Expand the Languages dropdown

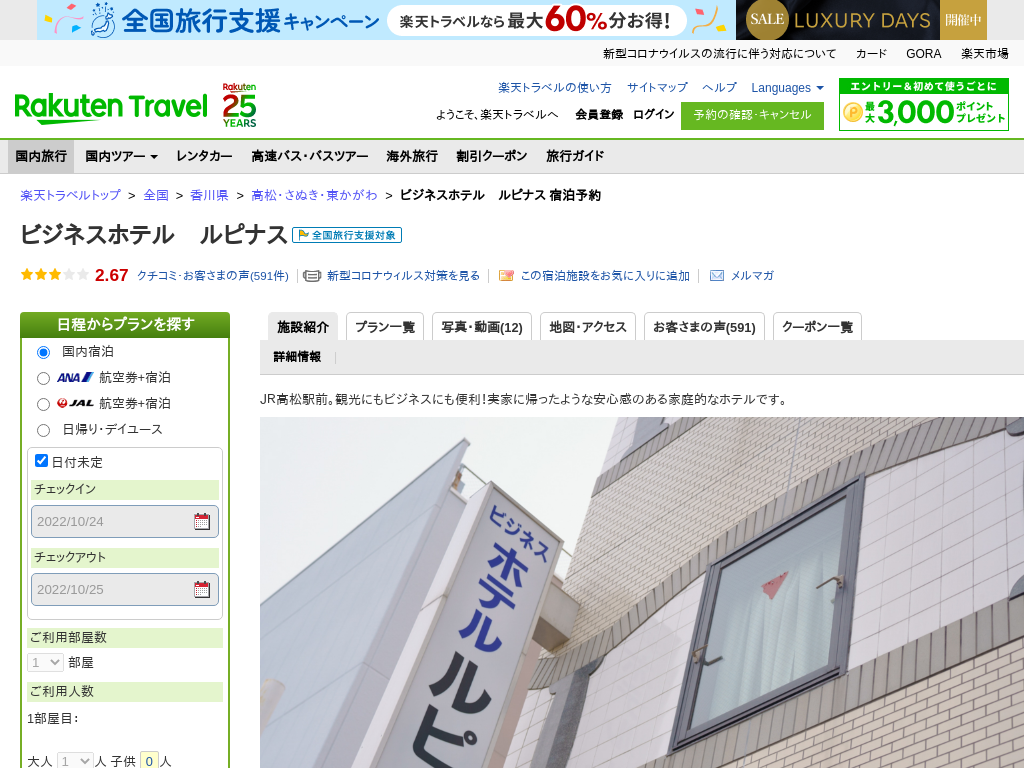(787, 88)
